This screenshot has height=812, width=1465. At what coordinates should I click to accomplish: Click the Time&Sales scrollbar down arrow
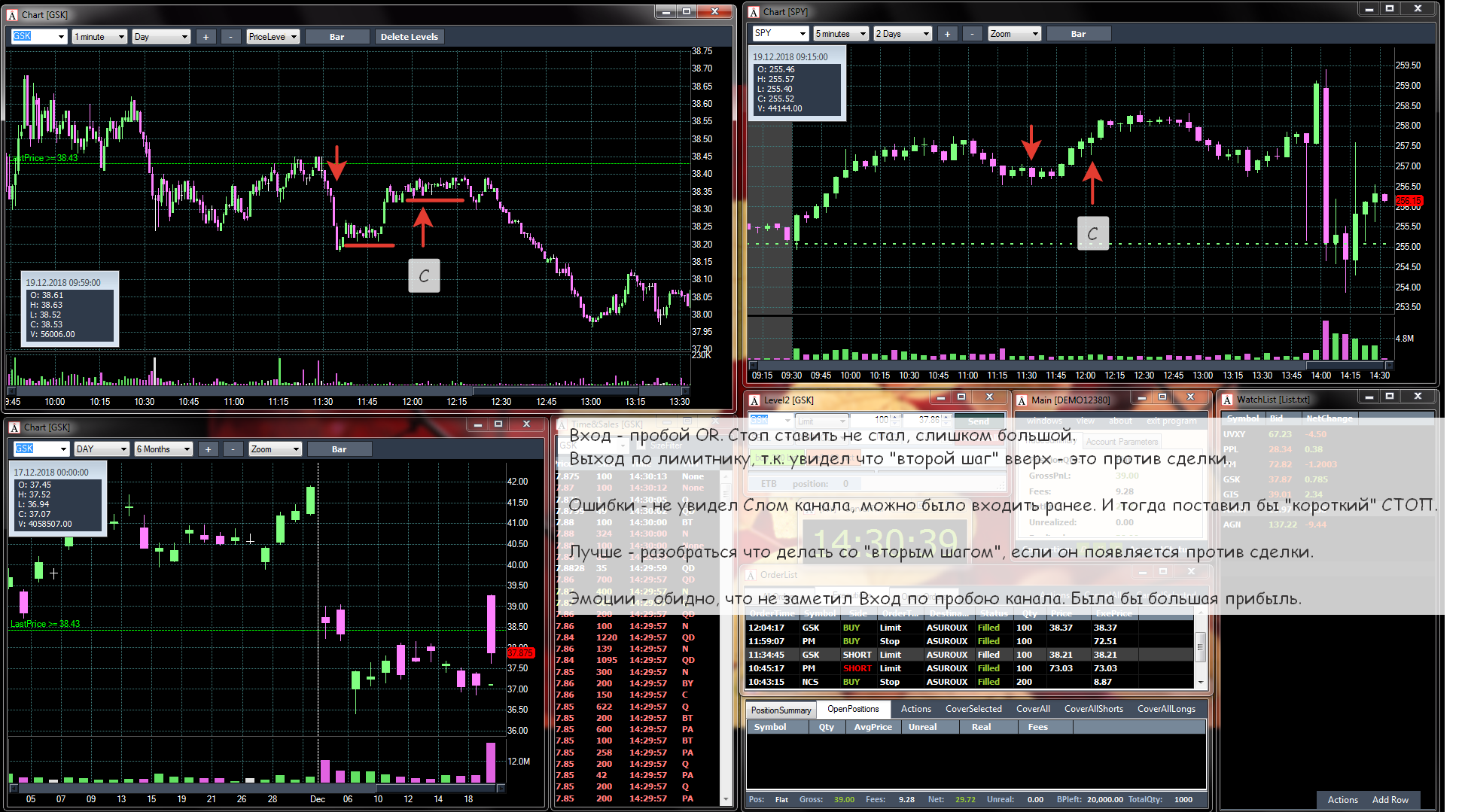(726, 799)
